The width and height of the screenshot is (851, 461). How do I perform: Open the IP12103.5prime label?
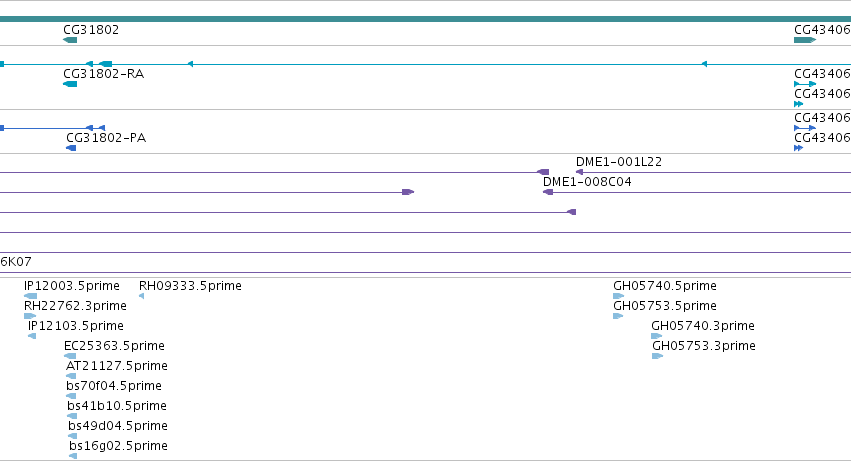point(75,326)
